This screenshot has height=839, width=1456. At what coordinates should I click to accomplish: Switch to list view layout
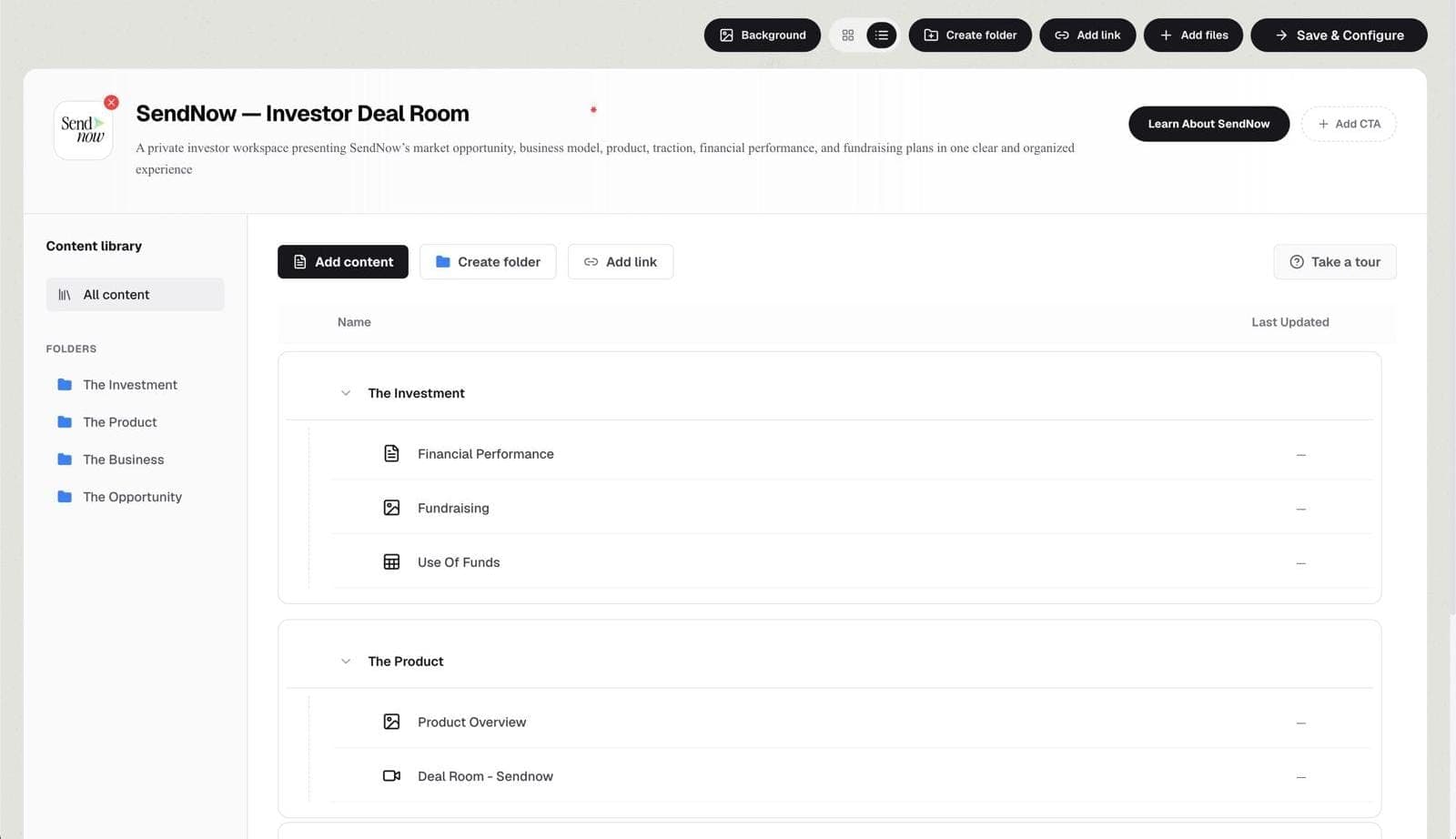[x=881, y=35]
